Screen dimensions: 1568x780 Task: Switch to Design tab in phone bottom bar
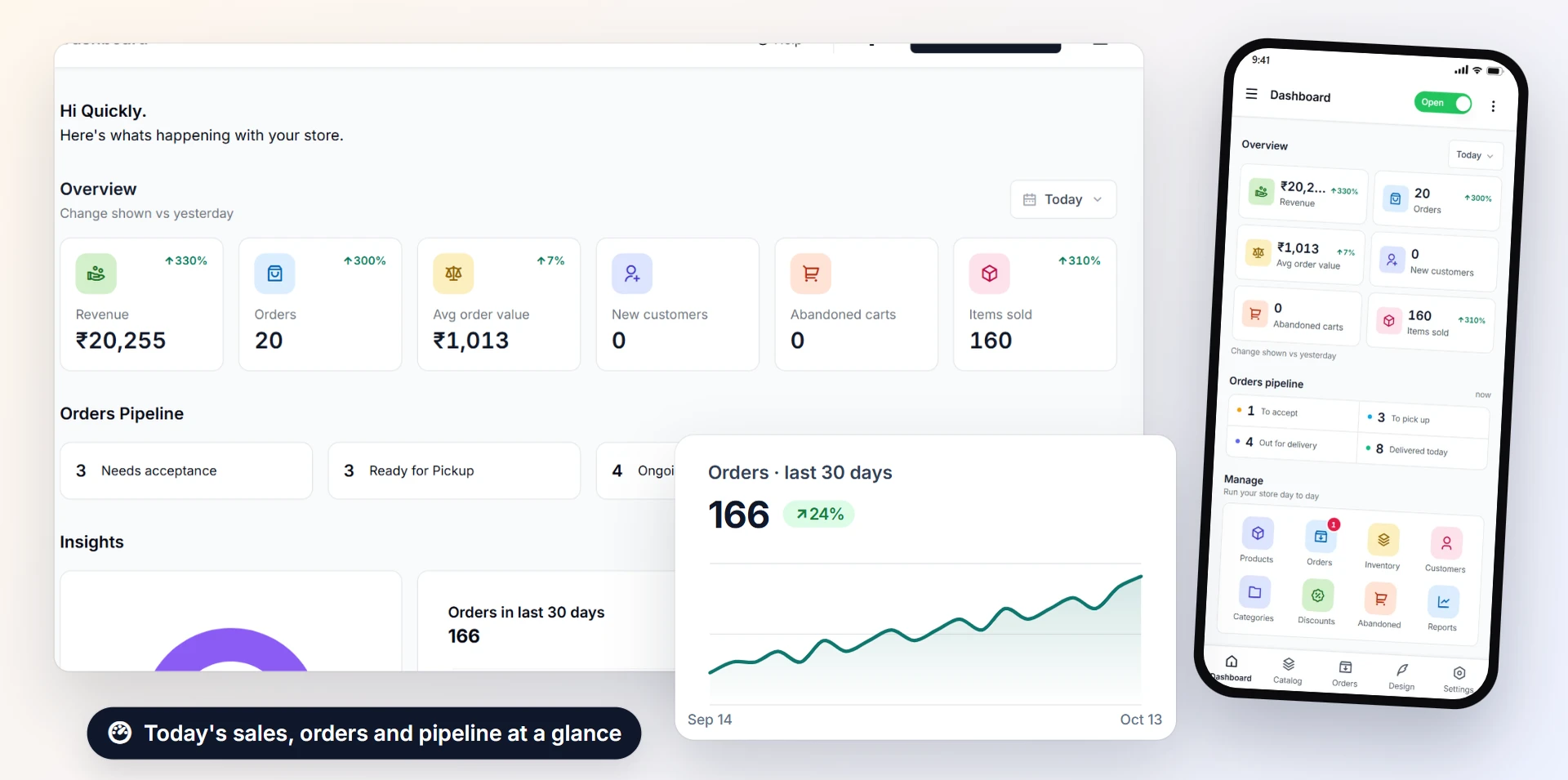pyautogui.click(x=1402, y=677)
